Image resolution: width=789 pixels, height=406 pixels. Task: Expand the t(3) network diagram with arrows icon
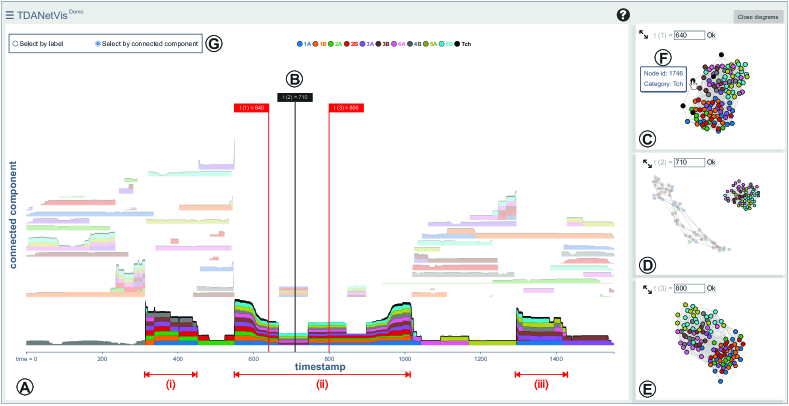pos(648,289)
